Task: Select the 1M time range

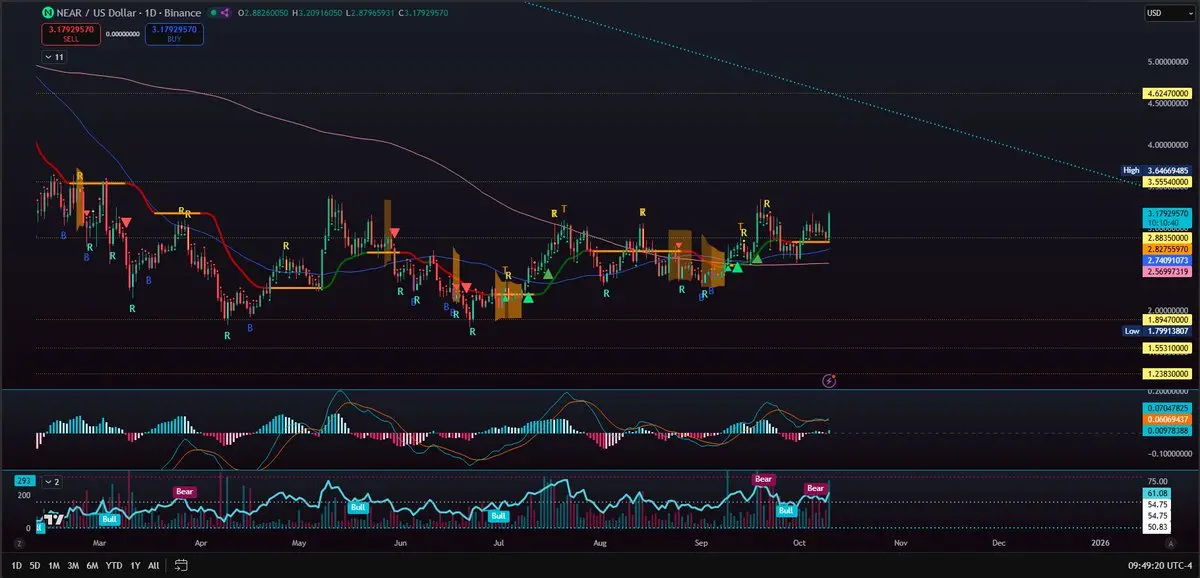Action: click(x=55, y=566)
